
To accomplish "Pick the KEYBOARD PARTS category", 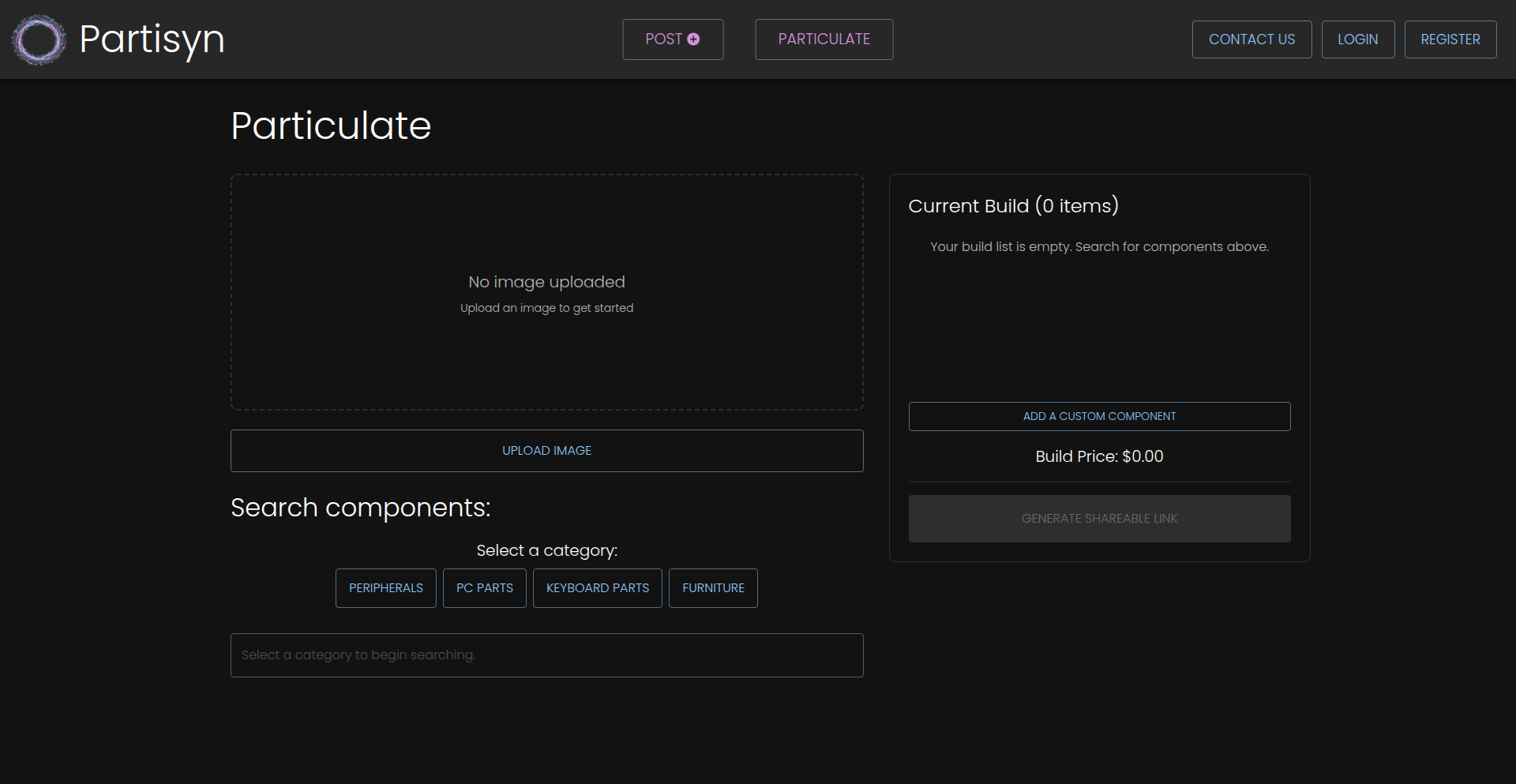I will coord(597,588).
